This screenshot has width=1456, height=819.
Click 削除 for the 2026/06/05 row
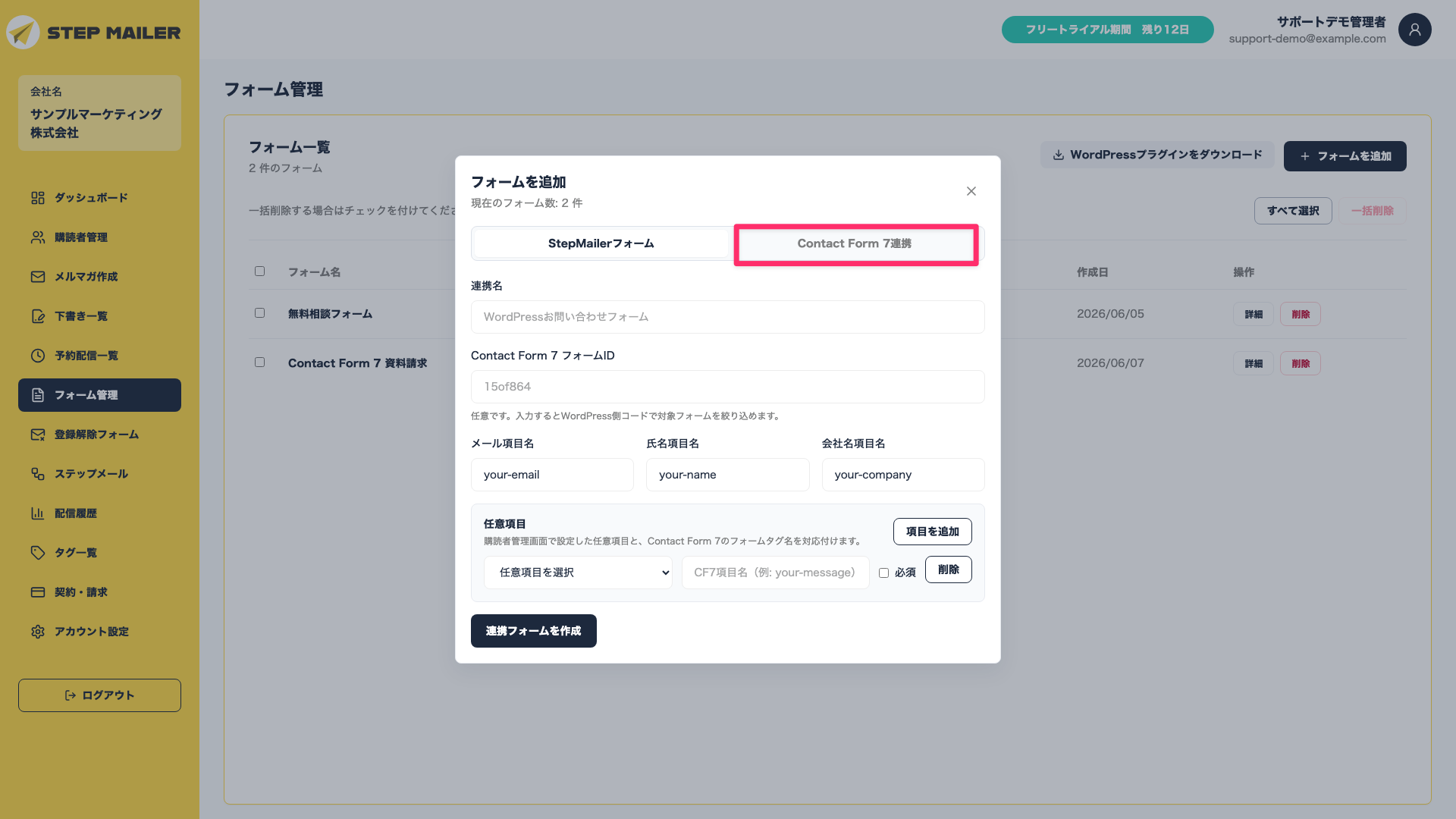tap(1301, 314)
